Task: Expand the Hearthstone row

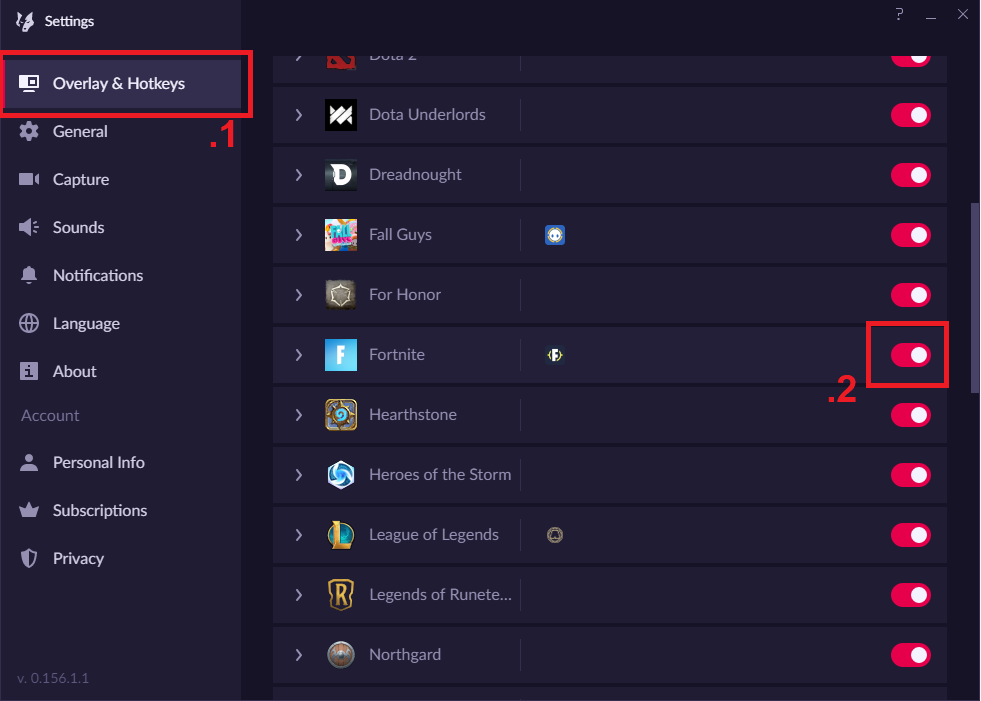Action: 298,415
